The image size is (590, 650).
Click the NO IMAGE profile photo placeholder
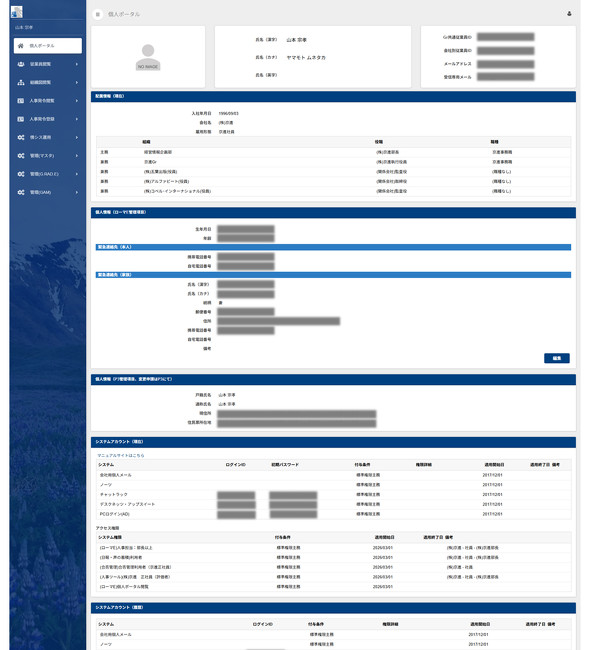tap(148, 57)
